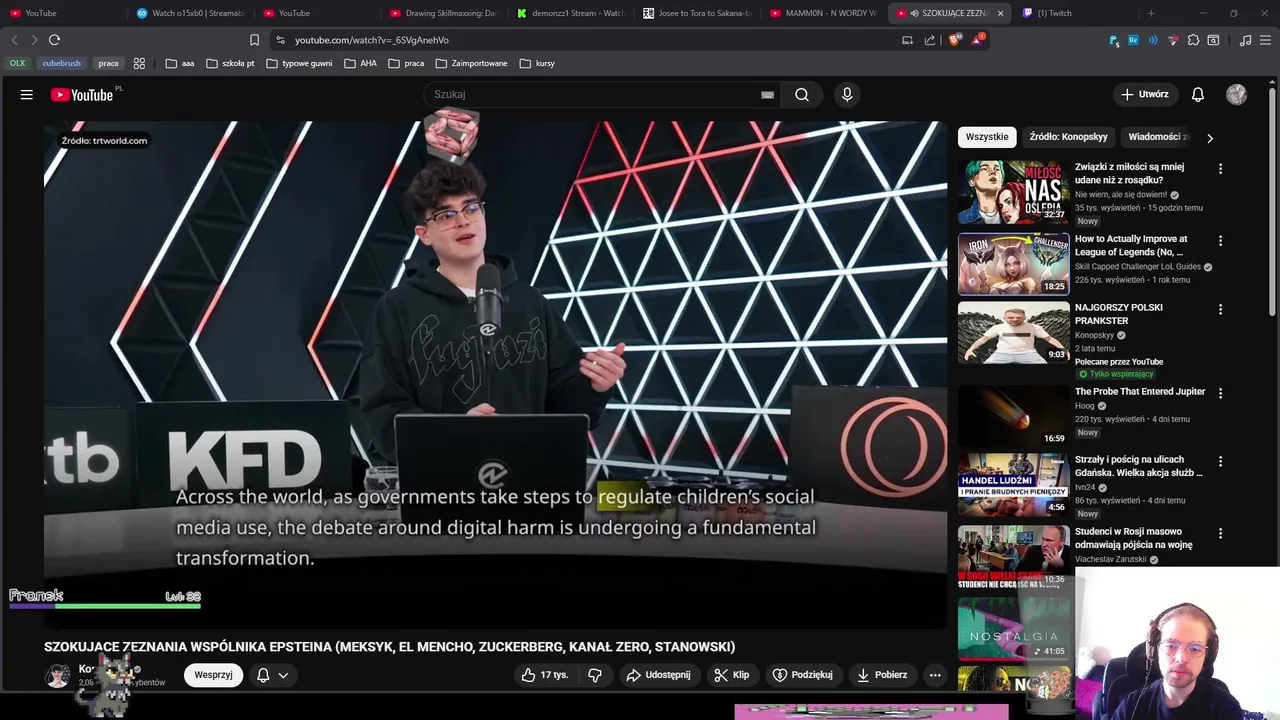Go back in browser history
Image resolution: width=1280 pixels, height=720 pixels.
point(14,40)
